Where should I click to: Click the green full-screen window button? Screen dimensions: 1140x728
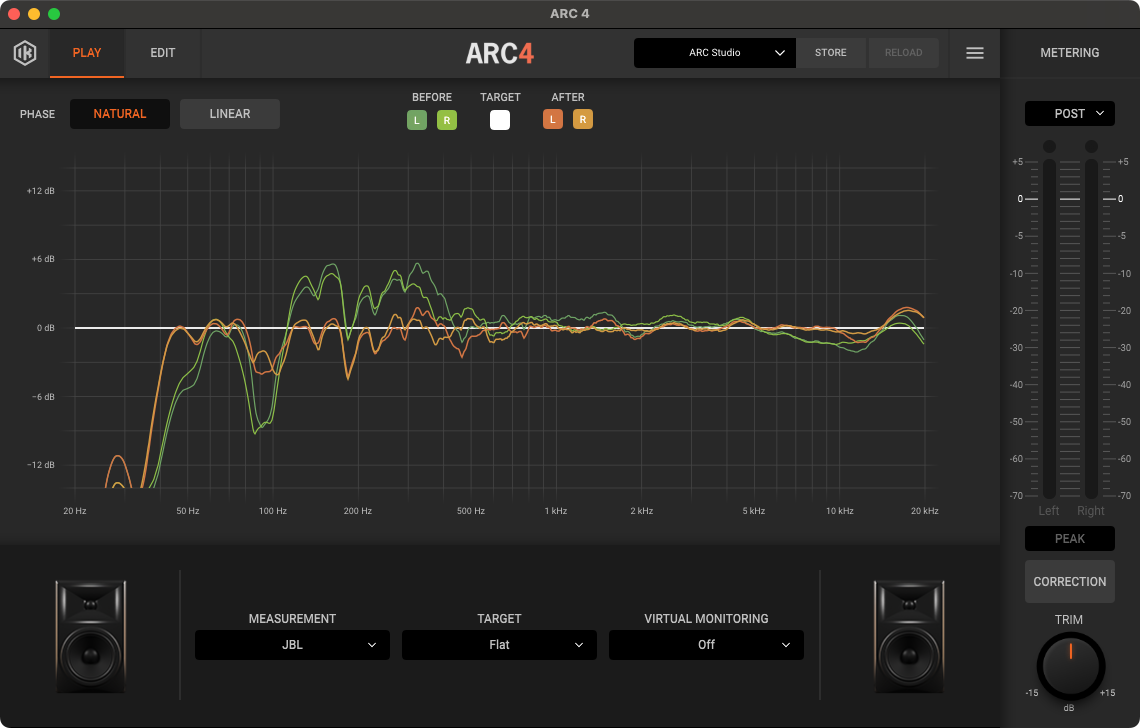54,14
